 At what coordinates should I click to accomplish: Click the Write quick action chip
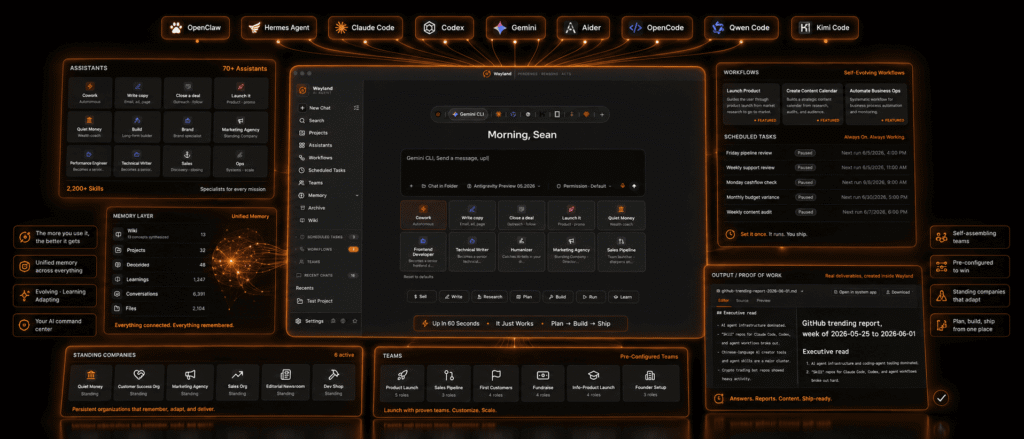[x=454, y=297]
